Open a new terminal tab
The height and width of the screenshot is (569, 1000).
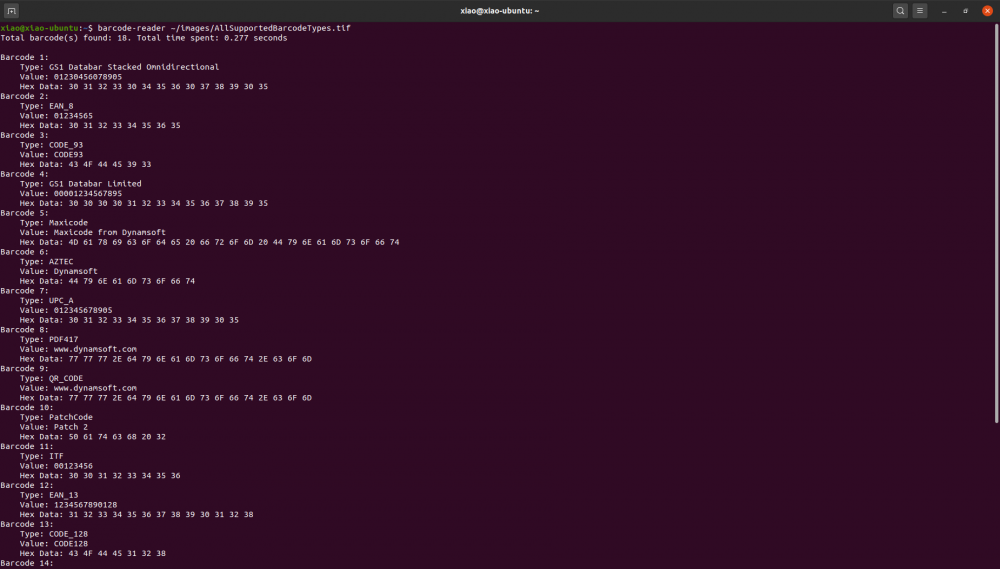pos(12,10)
